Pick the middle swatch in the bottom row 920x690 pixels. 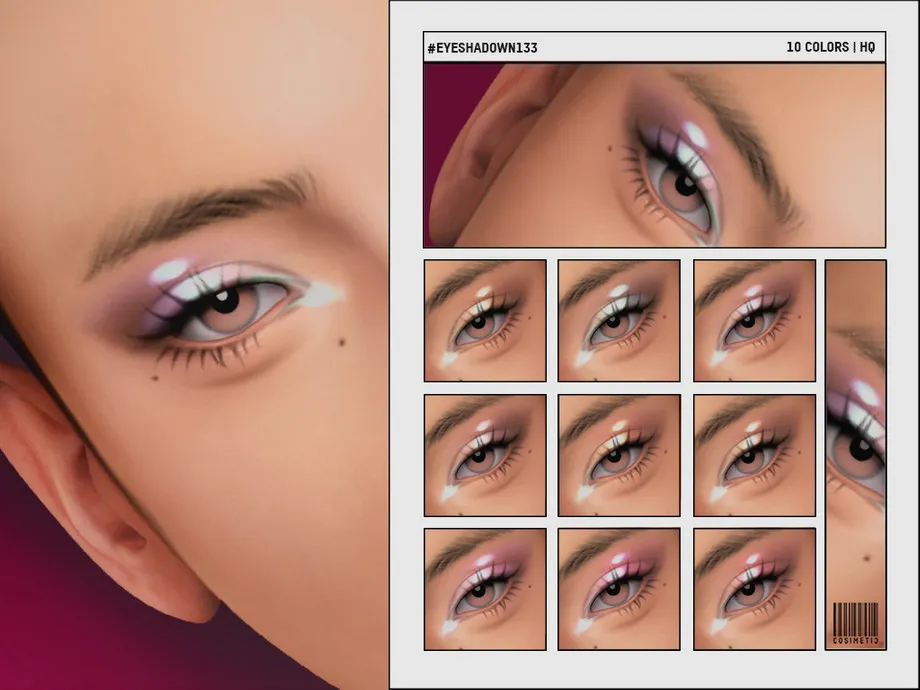coord(619,589)
